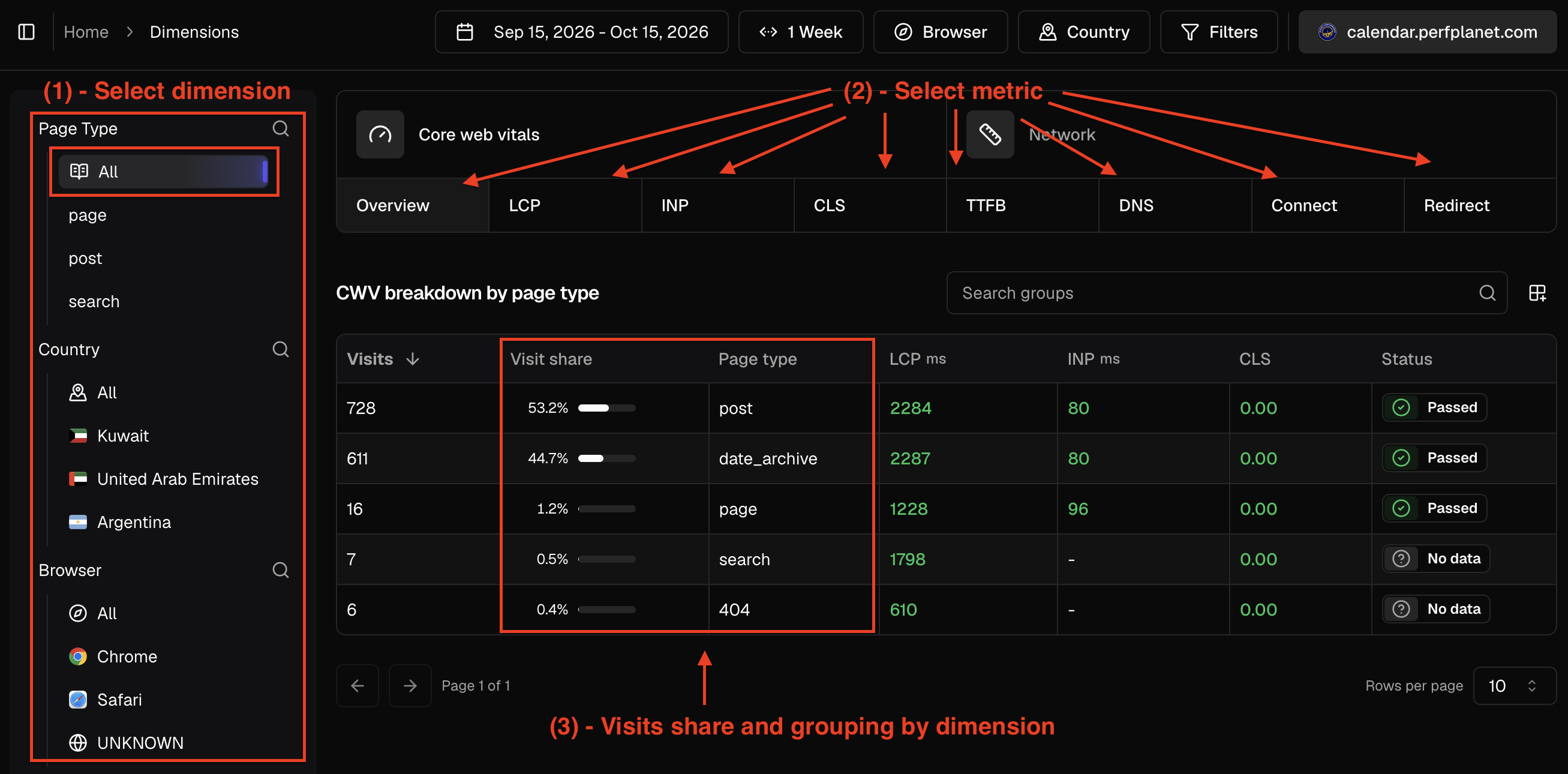Image resolution: width=1568 pixels, height=774 pixels.
Task: Click the Search groups magnifier icon
Action: click(1487, 293)
